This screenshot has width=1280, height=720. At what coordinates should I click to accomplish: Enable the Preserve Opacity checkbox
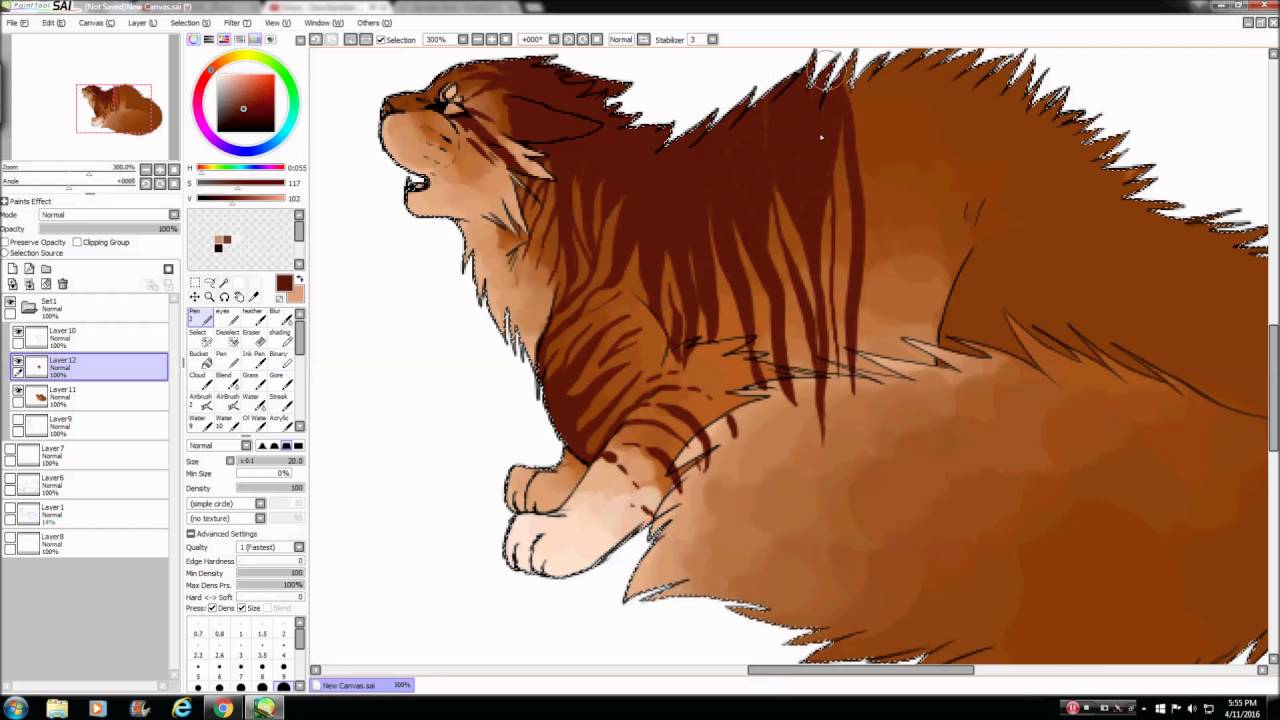pyautogui.click(x=5, y=242)
